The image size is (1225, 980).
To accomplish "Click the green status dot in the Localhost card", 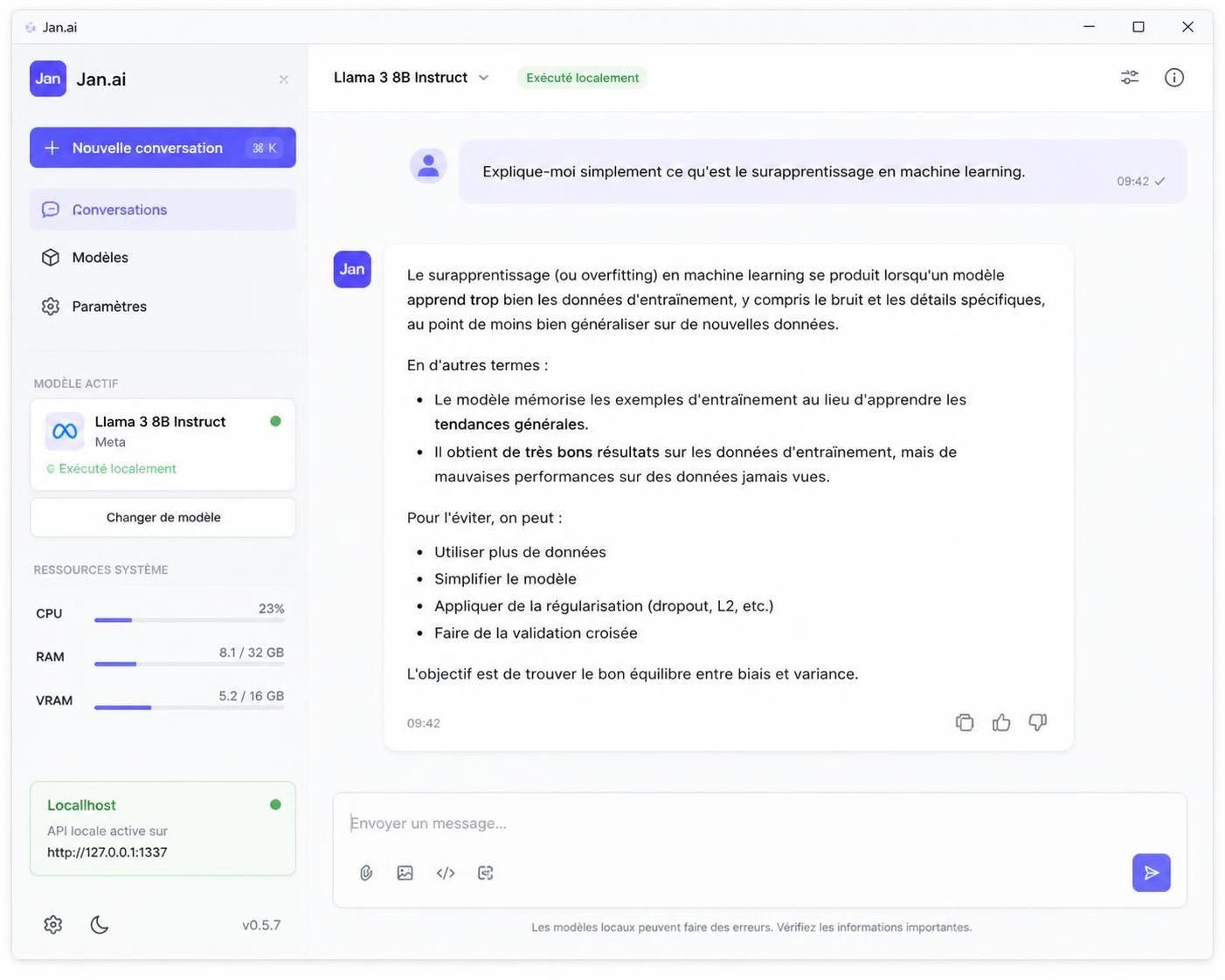I will 275,804.
